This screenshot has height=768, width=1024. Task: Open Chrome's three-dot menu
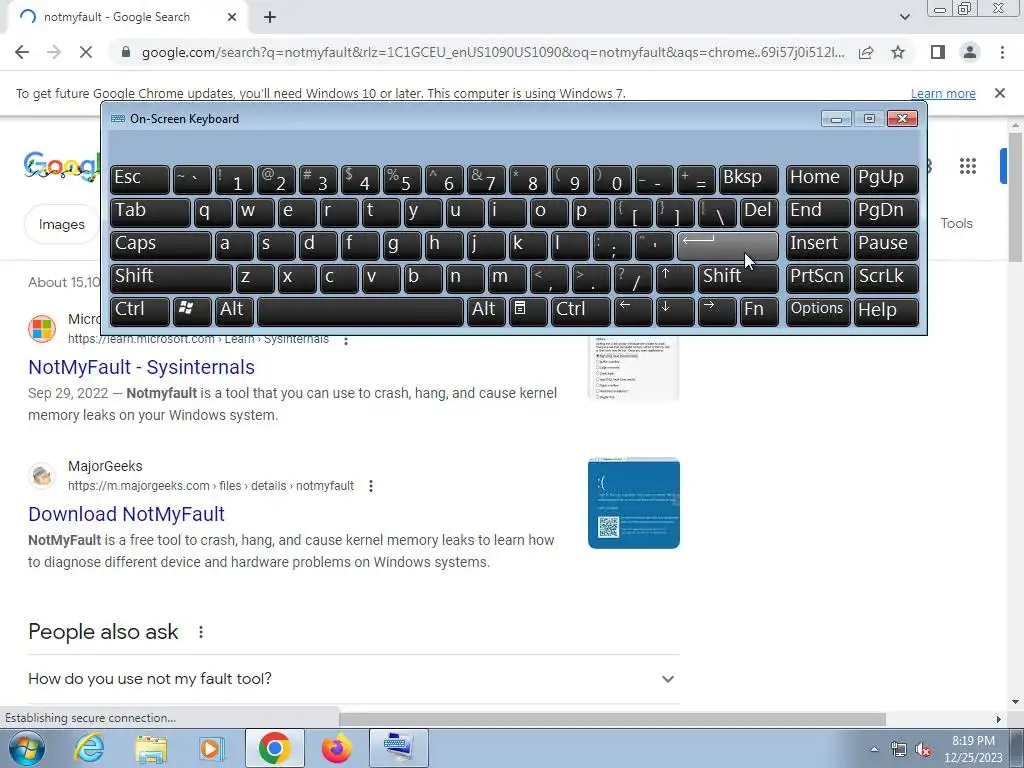[1002, 52]
